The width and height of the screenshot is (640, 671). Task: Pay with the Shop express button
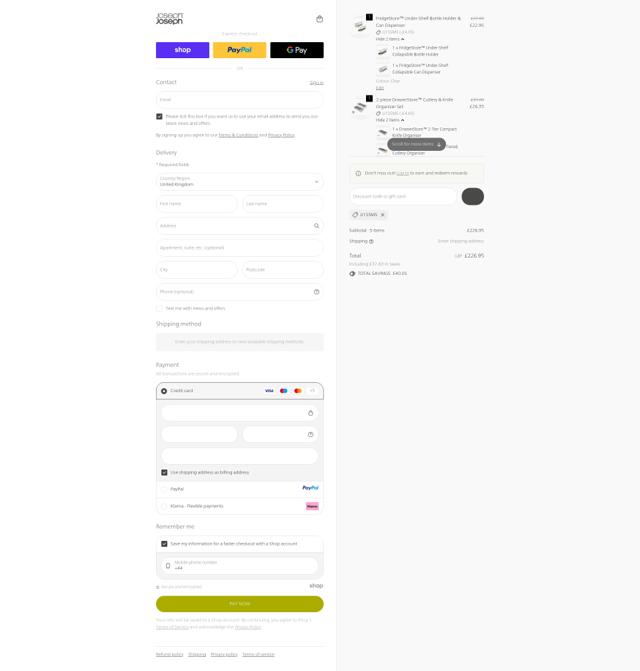(x=183, y=50)
